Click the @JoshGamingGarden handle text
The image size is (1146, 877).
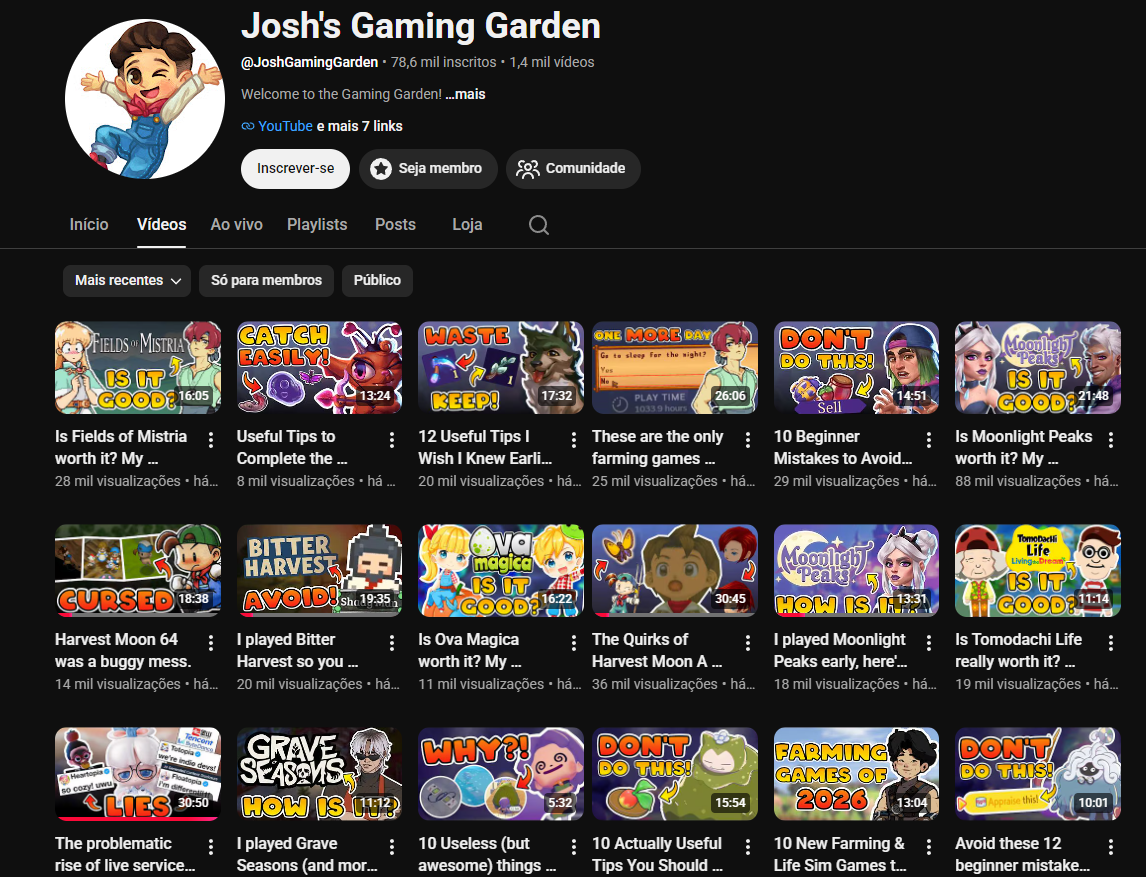click(x=310, y=63)
